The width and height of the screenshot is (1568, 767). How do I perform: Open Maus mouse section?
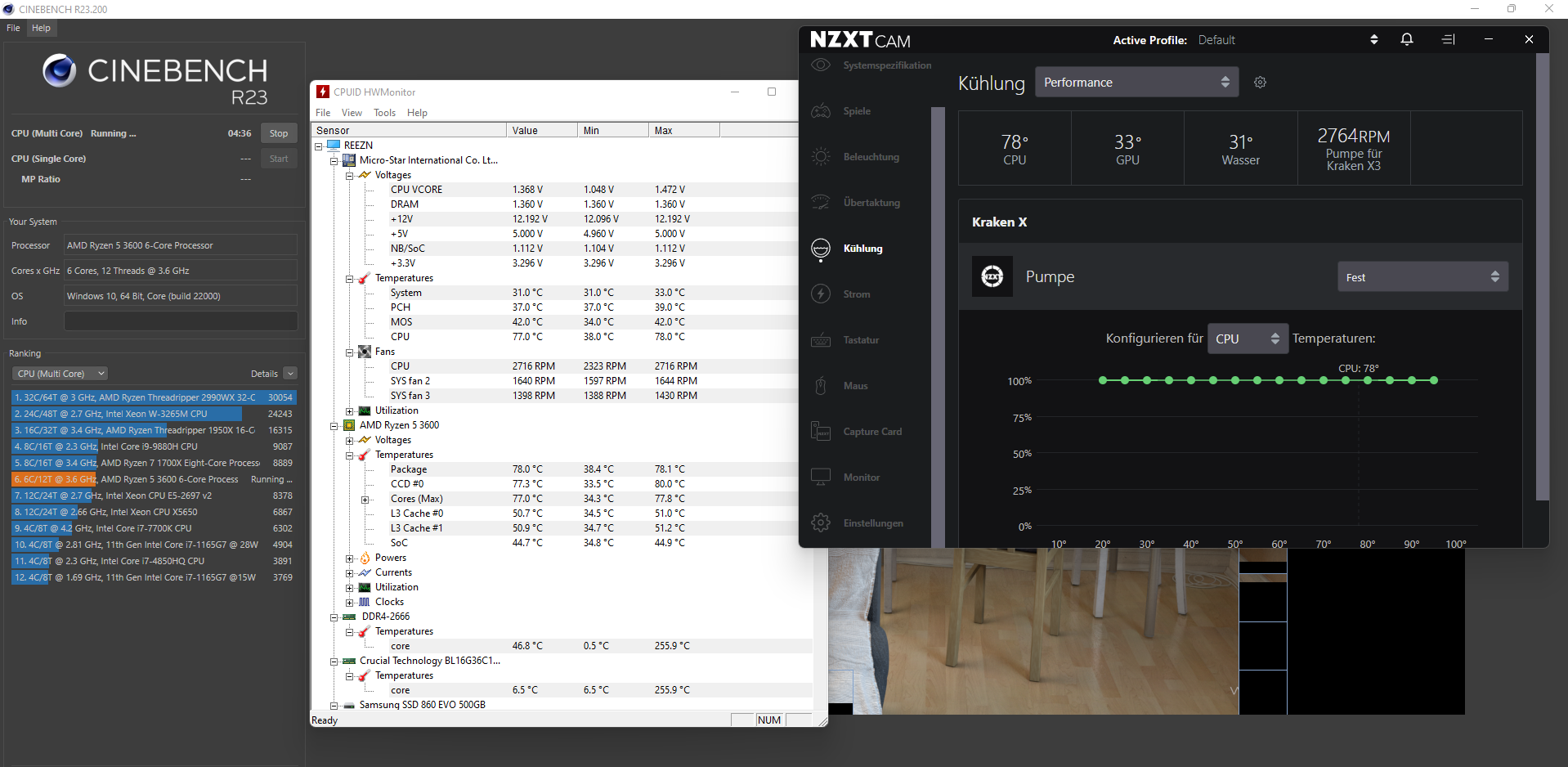[x=855, y=386]
